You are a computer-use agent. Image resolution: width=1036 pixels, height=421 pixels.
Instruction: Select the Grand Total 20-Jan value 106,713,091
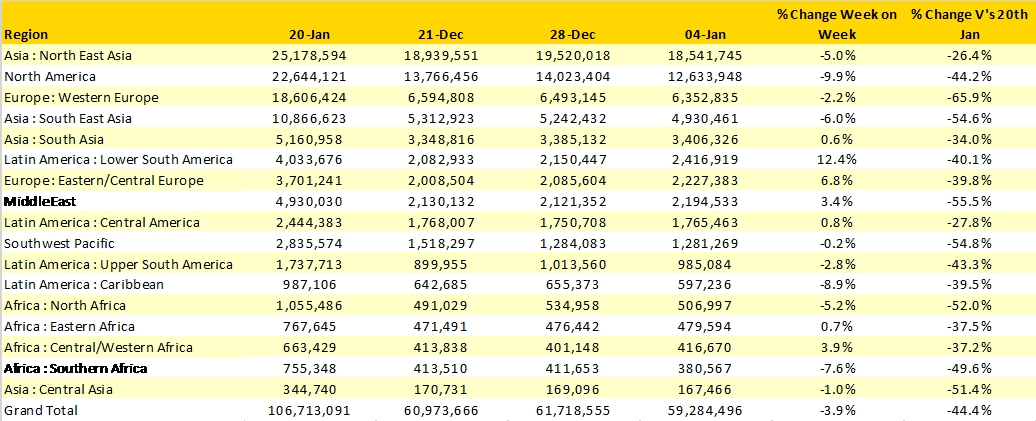[x=309, y=410]
